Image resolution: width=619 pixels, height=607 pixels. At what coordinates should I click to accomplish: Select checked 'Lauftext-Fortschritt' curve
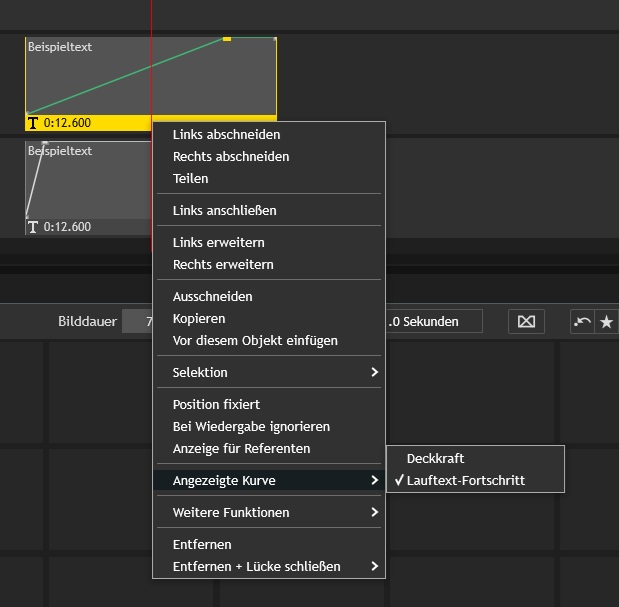(475, 481)
